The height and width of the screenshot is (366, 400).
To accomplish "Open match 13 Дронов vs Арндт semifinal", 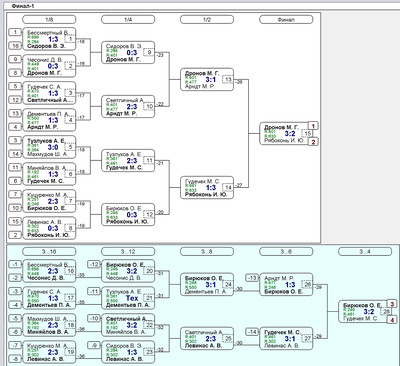I will point(207,80).
